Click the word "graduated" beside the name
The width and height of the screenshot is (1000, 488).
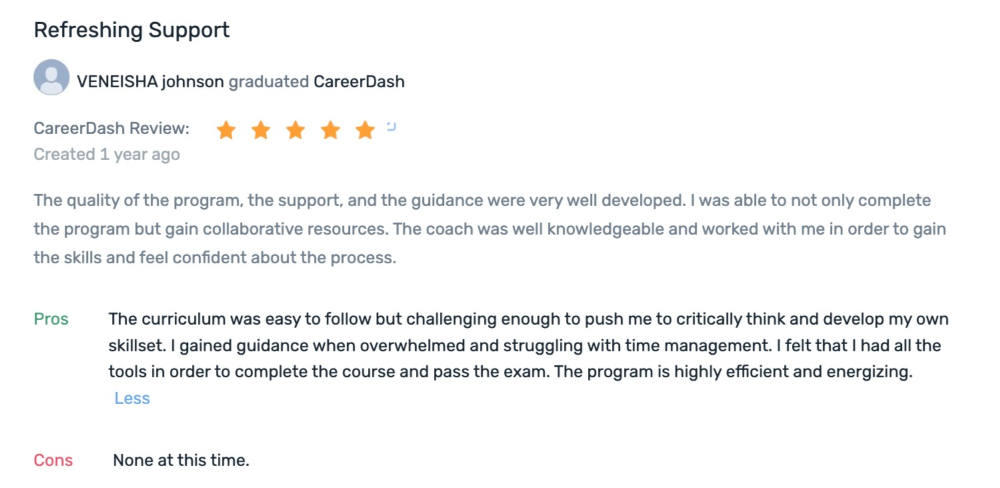268,82
